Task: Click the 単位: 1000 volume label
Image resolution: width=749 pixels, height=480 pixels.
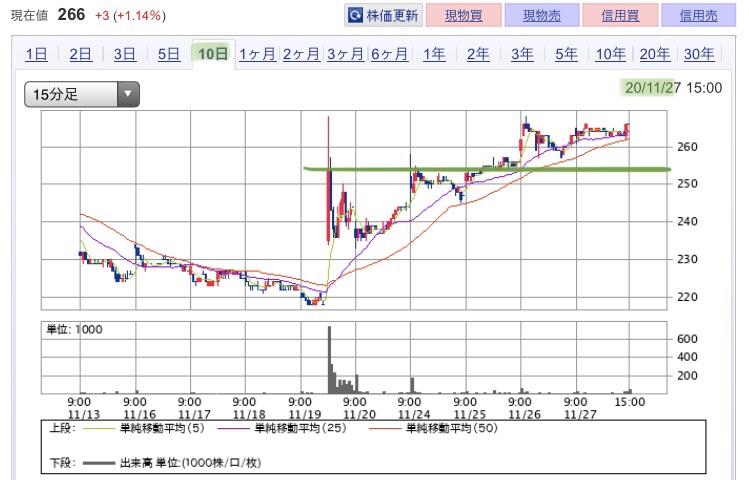Action: (74, 329)
